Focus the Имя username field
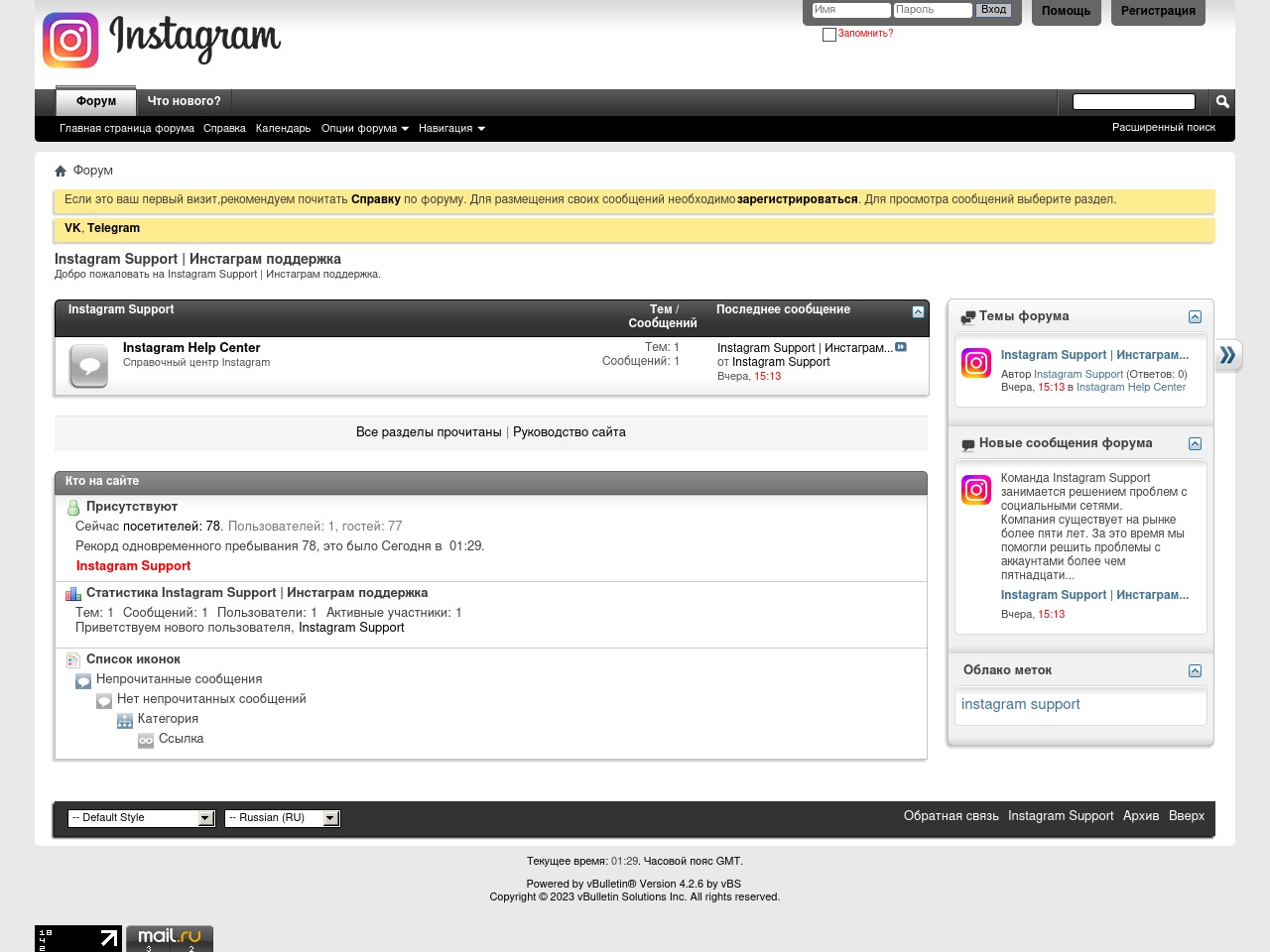This screenshot has height=952, width=1270. pos(851,10)
